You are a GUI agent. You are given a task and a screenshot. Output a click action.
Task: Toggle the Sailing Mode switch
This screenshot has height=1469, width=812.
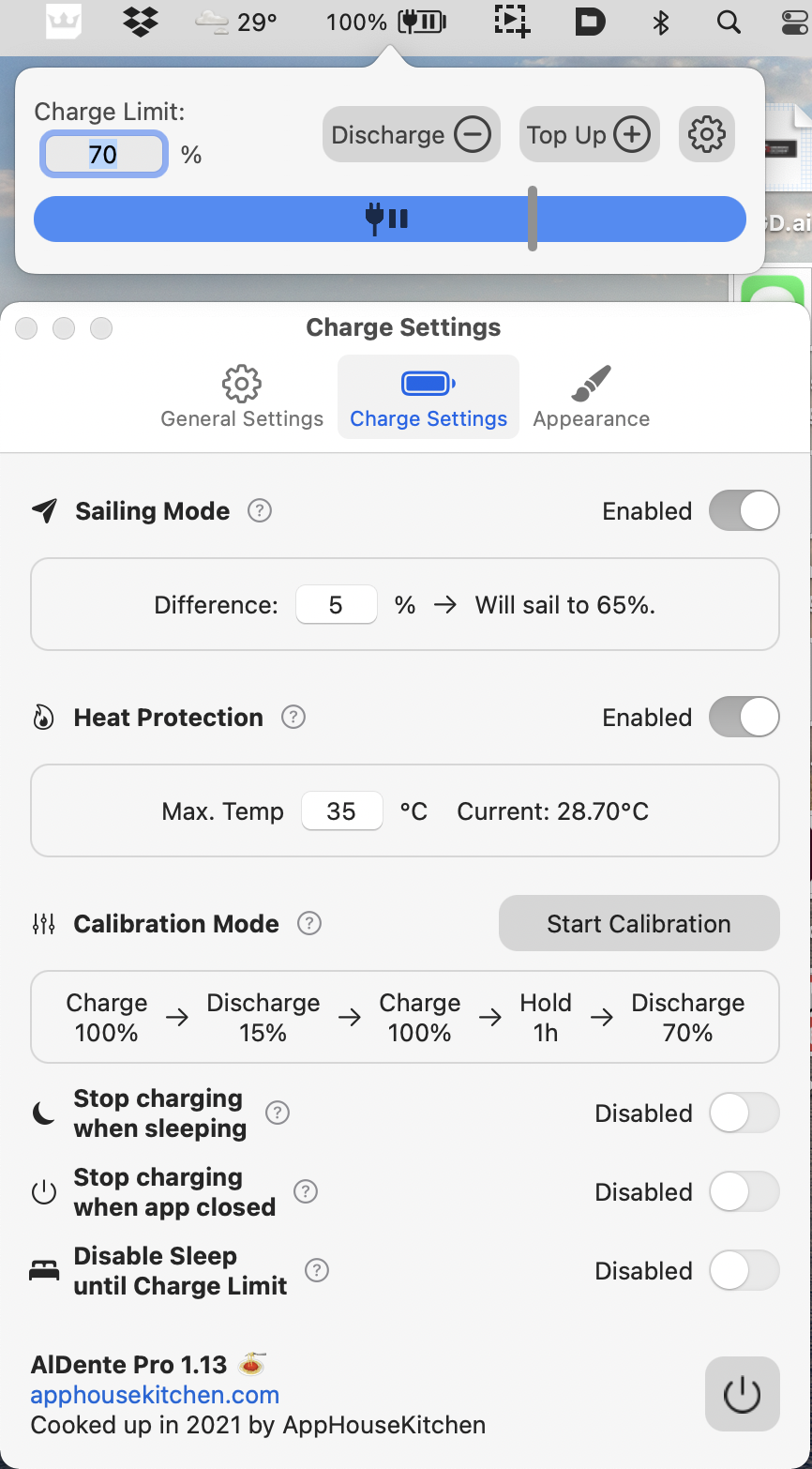744,511
